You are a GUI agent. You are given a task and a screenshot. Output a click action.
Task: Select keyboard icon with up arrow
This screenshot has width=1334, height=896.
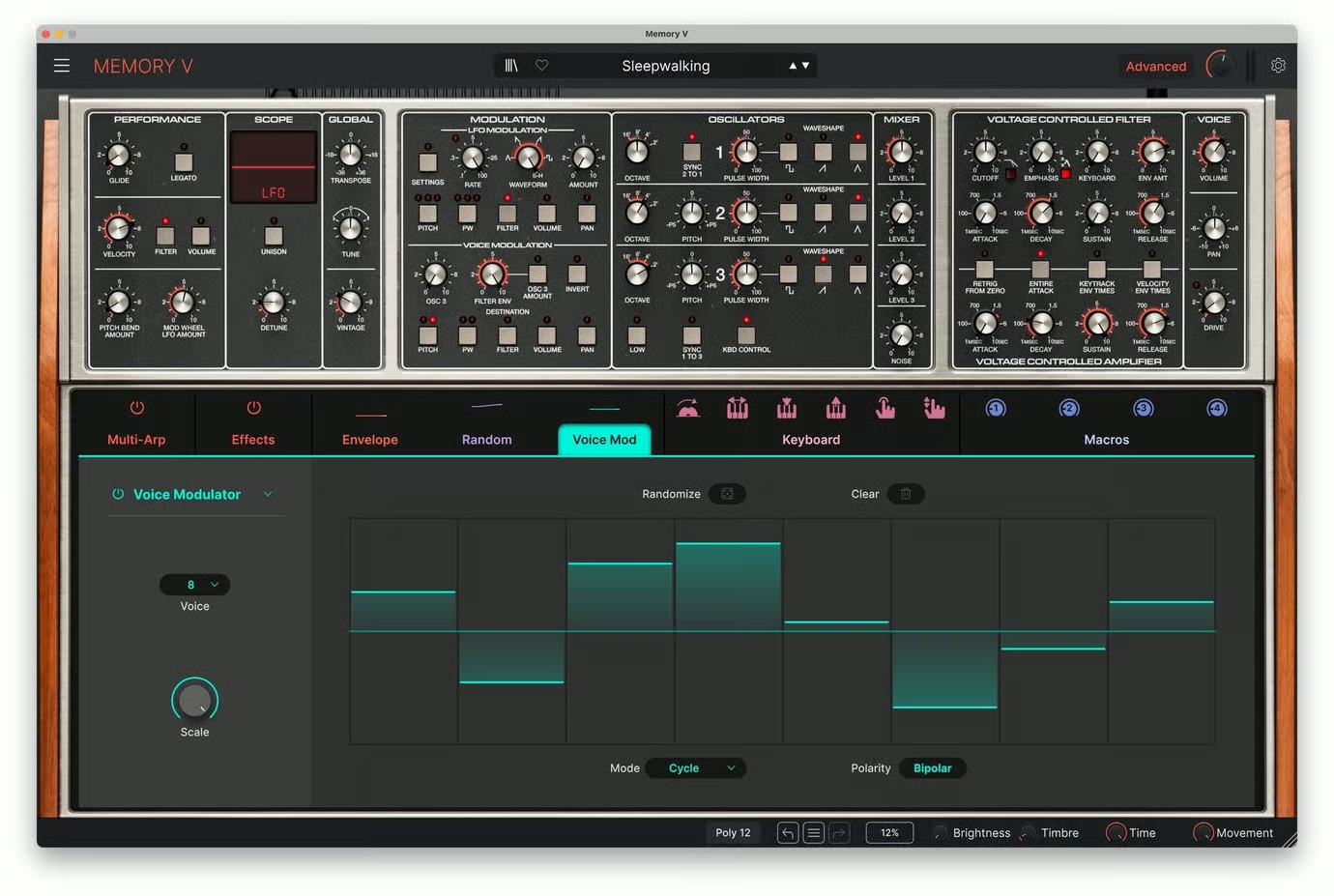836,408
